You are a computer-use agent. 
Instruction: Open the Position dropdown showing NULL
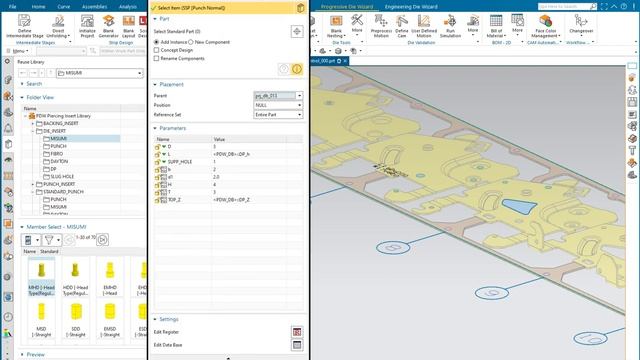coord(278,105)
